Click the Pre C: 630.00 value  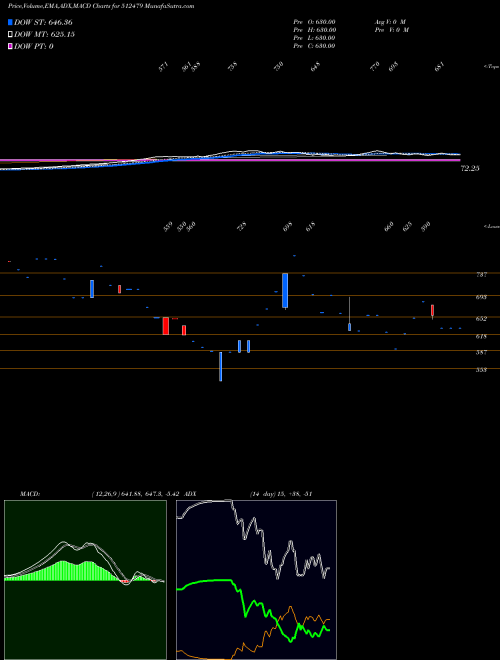coord(314,46)
